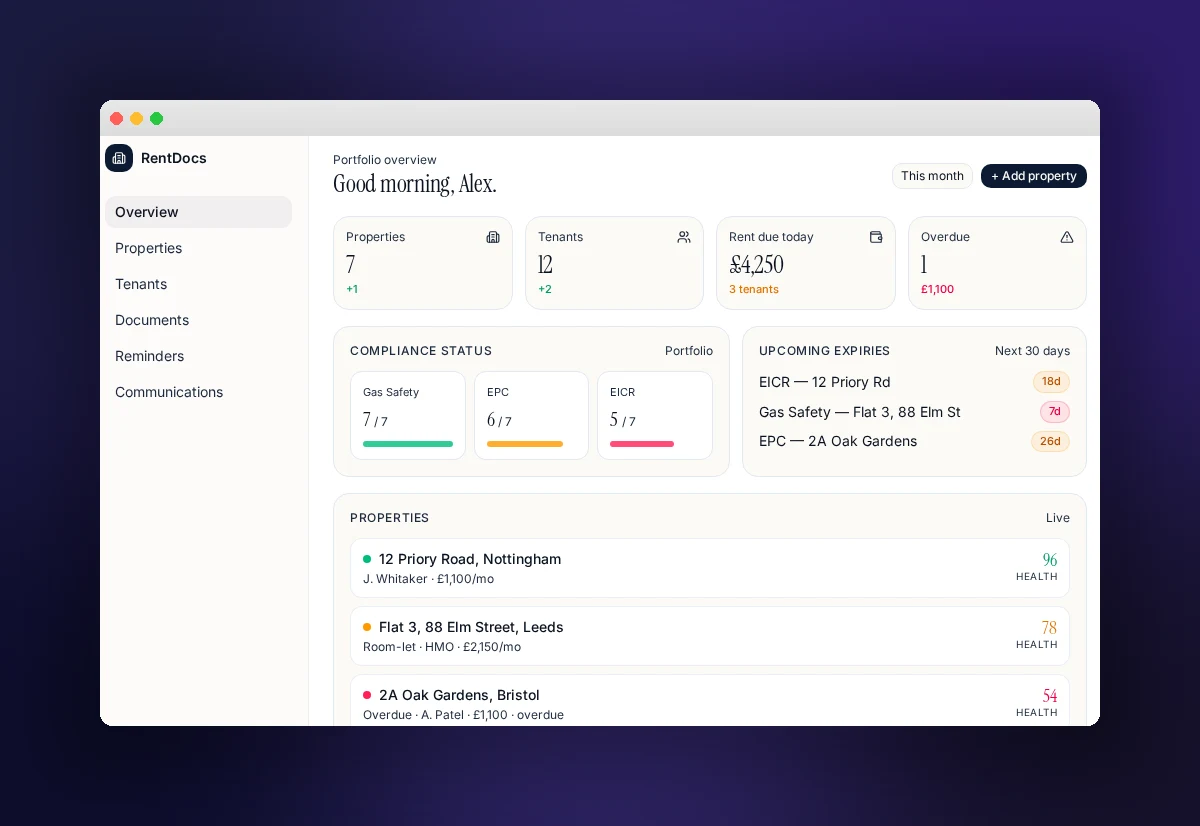Click green status dot for 12 Priory Road
Viewport: 1200px width, 826px height.
pos(367,559)
